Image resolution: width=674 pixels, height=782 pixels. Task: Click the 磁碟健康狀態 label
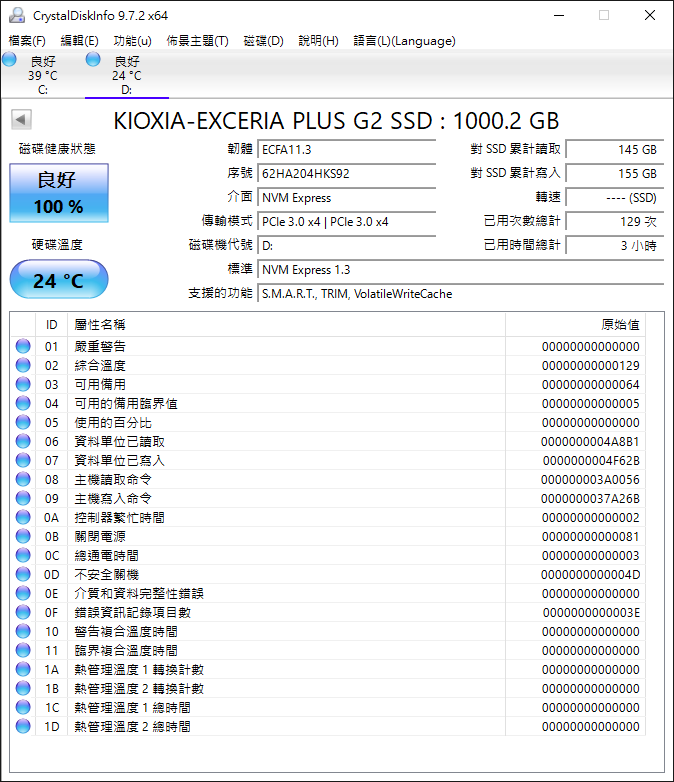pyautogui.click(x=57, y=149)
